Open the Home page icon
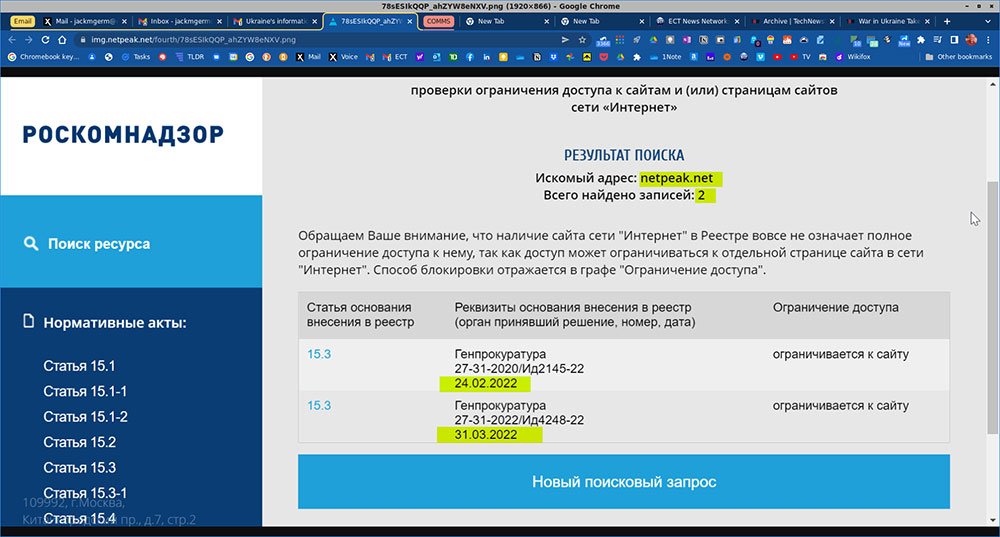 [x=62, y=40]
